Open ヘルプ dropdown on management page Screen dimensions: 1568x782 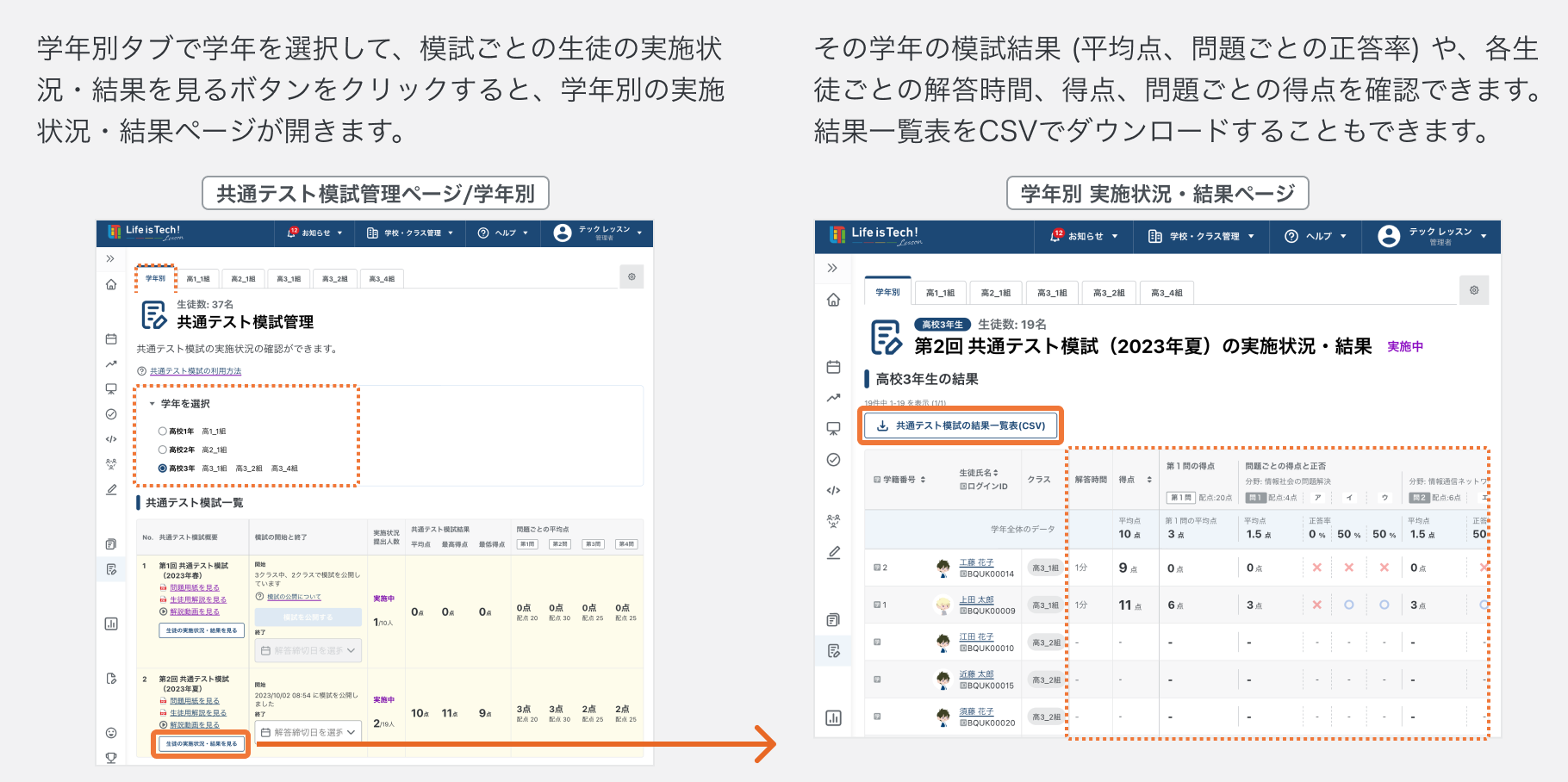[x=503, y=233]
